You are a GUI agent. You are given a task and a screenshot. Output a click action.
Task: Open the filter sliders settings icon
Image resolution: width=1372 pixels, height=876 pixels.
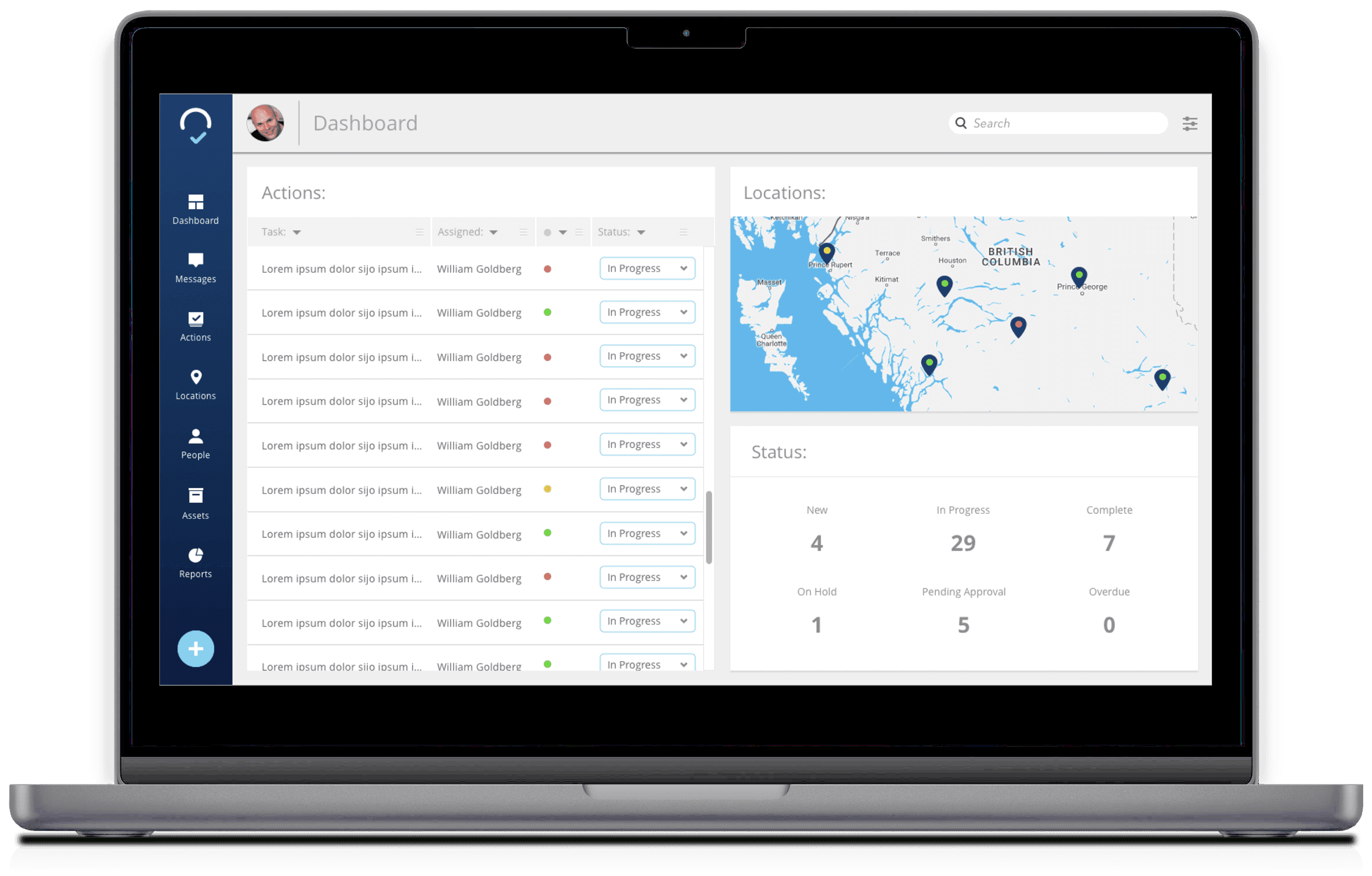(x=1190, y=123)
